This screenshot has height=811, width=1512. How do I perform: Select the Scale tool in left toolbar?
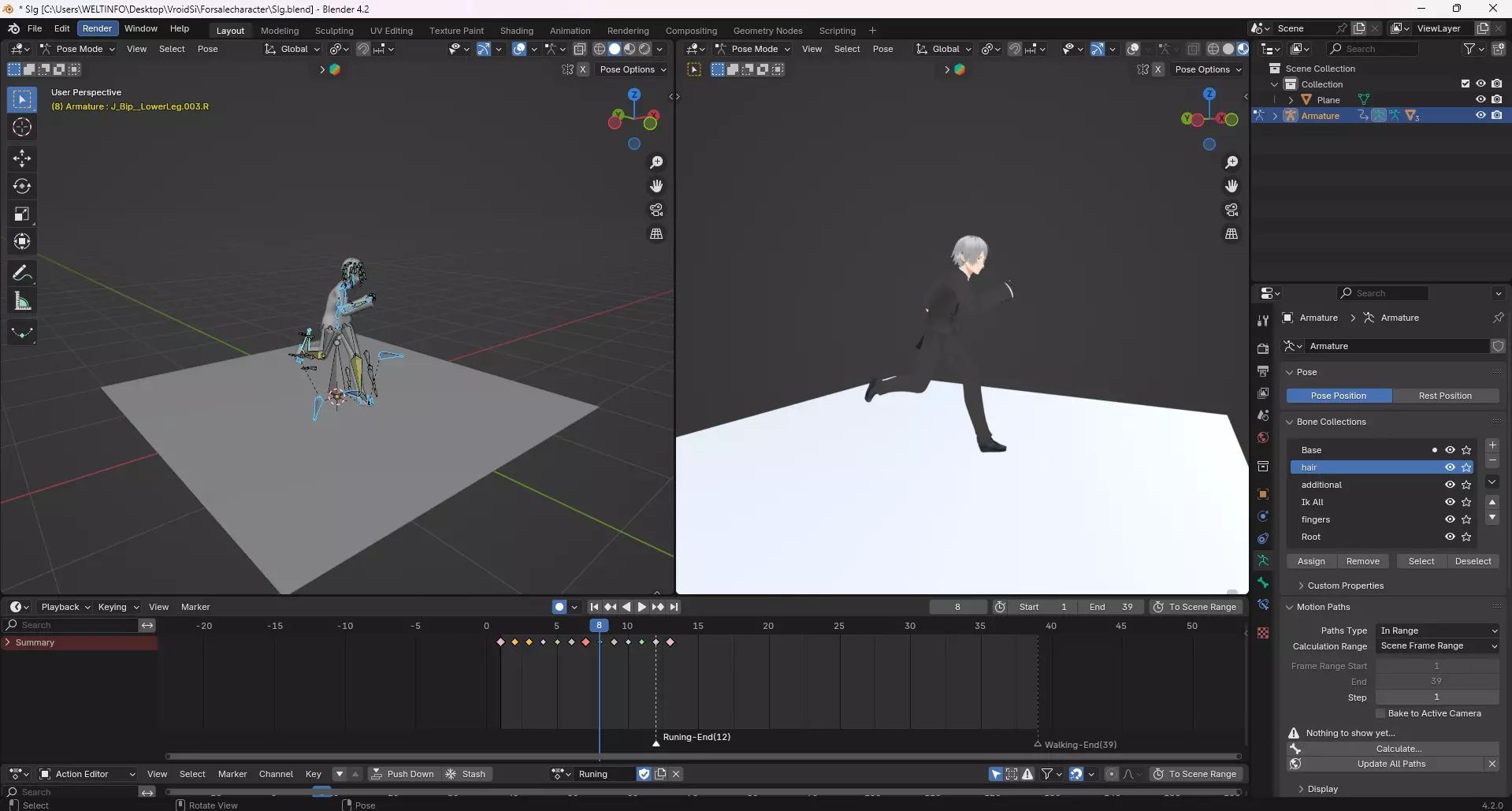coord(22,214)
